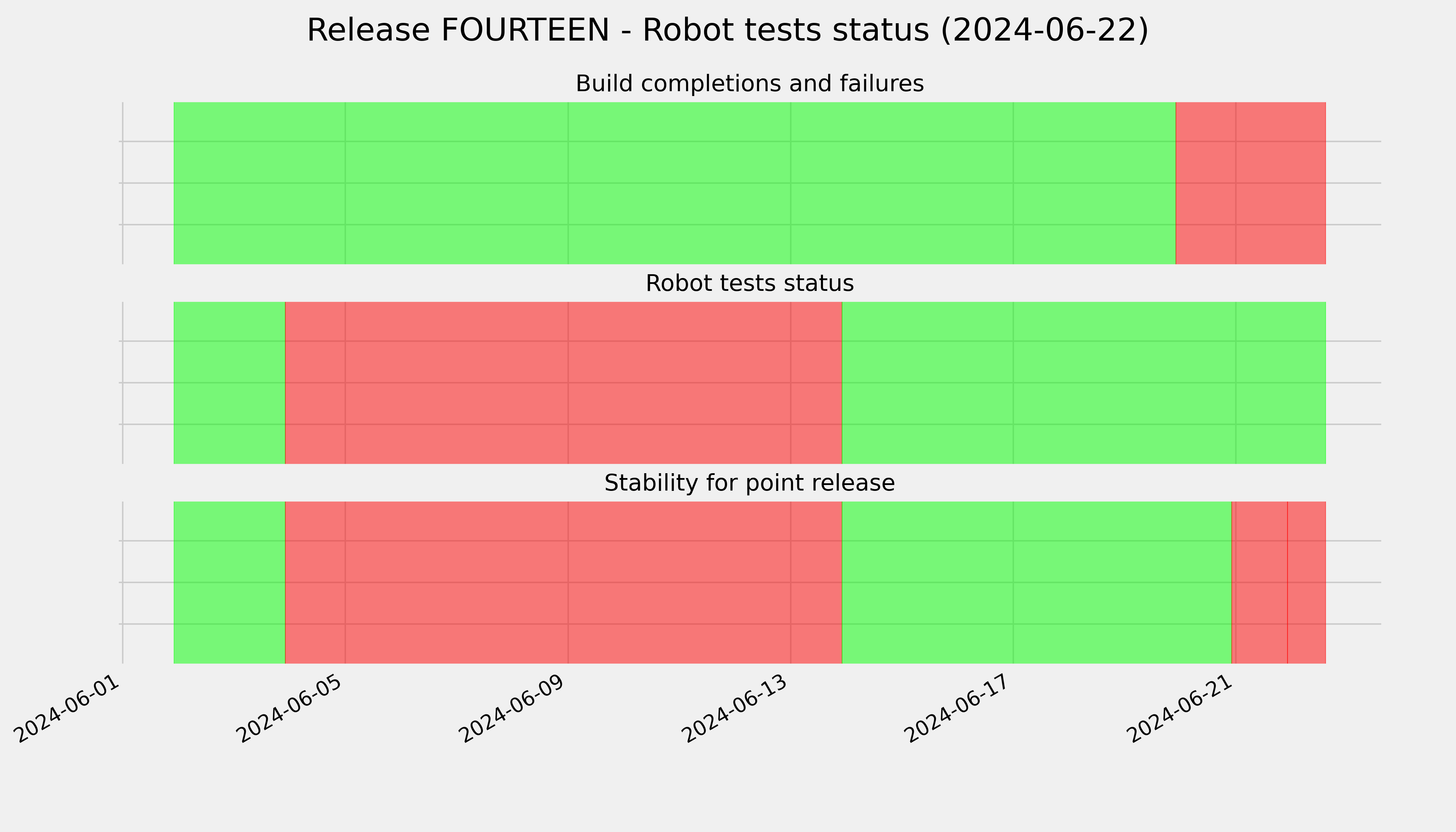This screenshot has width=1456, height=832.
Task: Click the large red block in Stability chart
Action: click(x=563, y=582)
